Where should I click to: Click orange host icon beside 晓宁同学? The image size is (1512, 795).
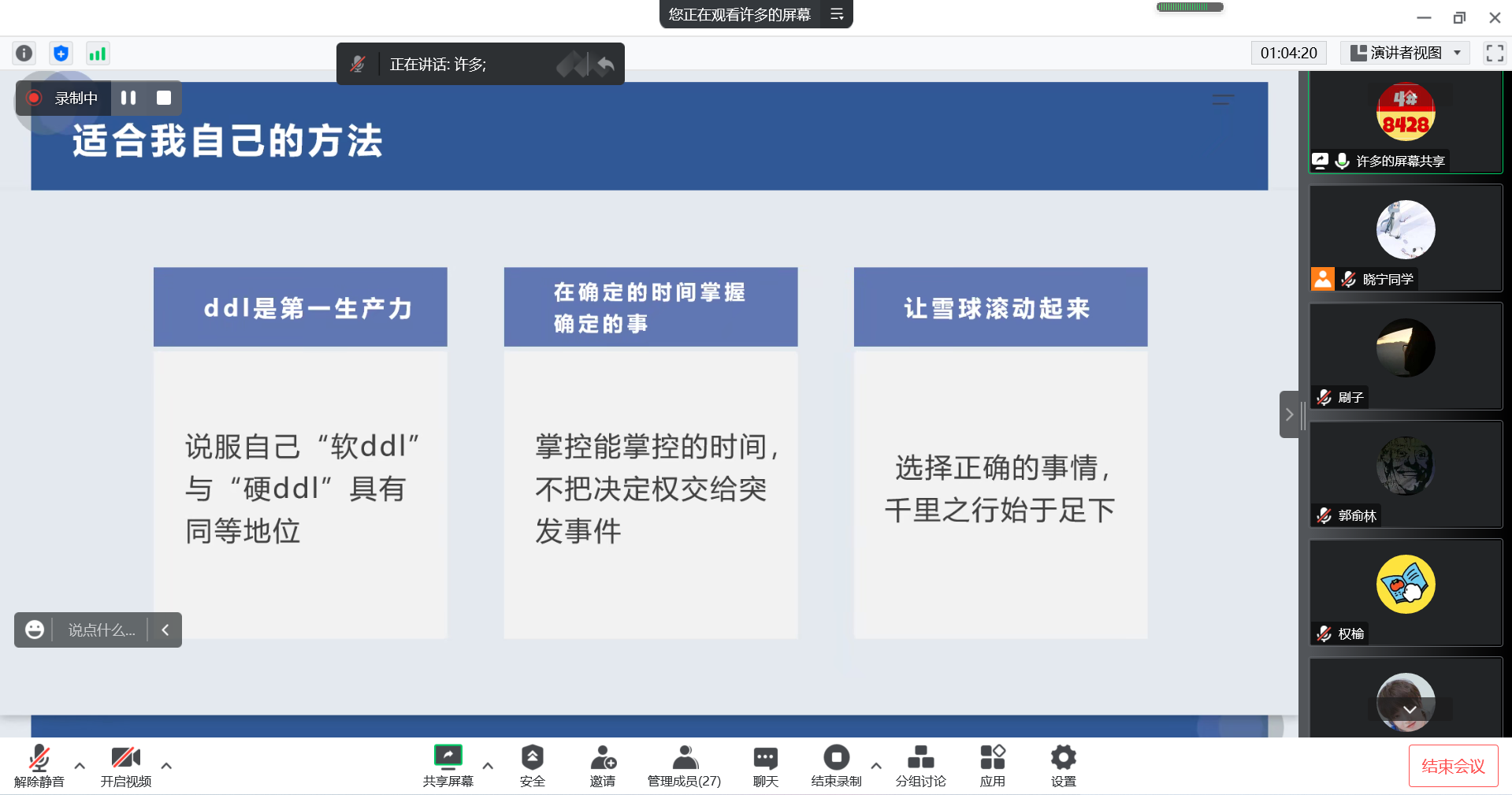pyautogui.click(x=1323, y=279)
